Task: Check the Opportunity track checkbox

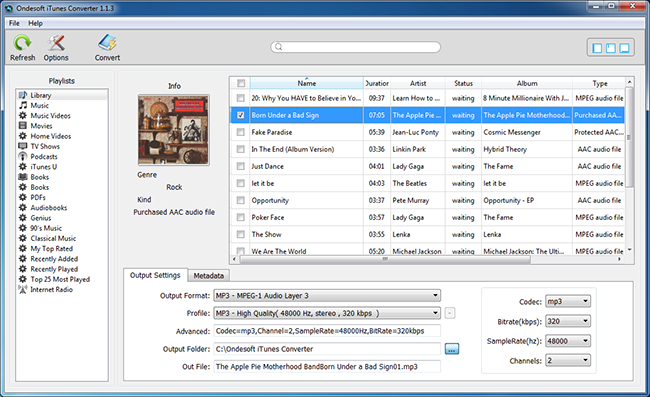Action: pos(240,200)
